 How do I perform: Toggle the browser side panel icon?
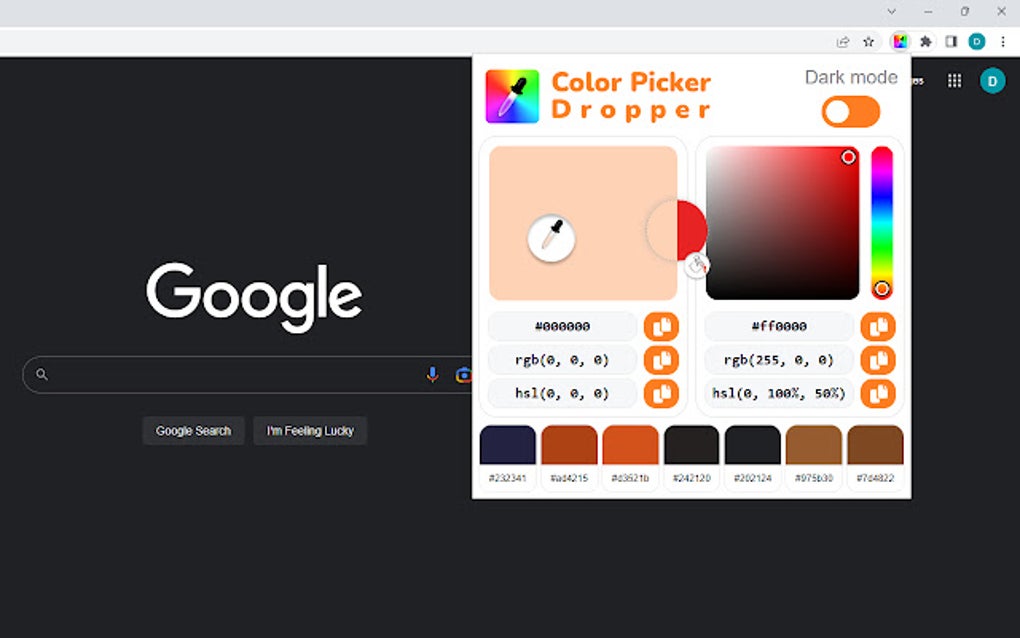951,42
